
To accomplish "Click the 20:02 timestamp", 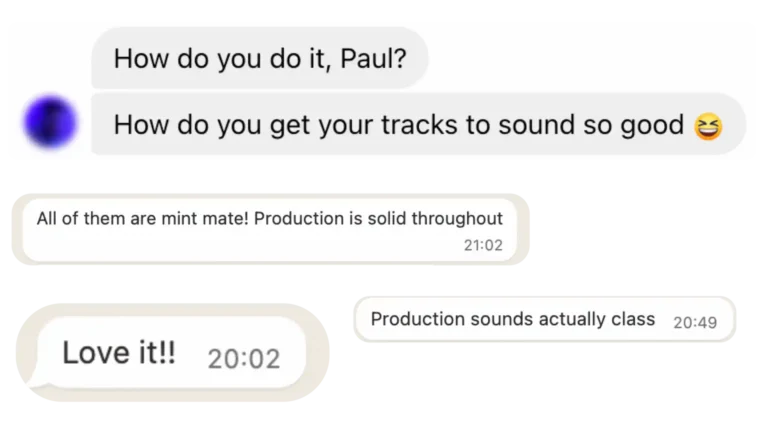I will coord(244,358).
